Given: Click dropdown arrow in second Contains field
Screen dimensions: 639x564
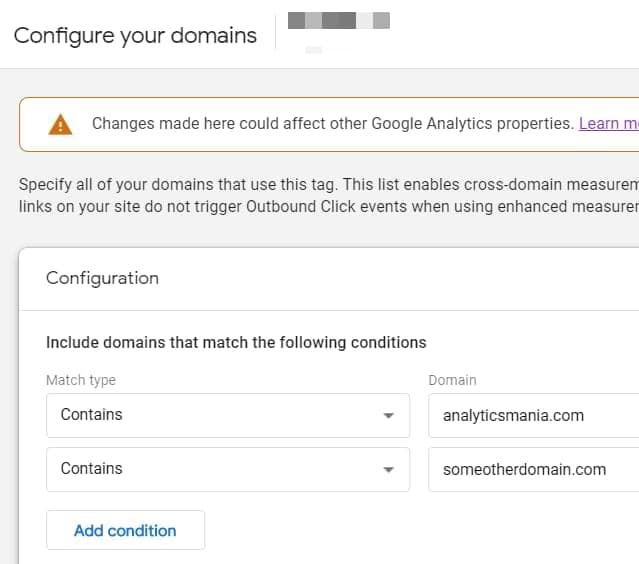Looking at the screenshot, I should (389, 469).
